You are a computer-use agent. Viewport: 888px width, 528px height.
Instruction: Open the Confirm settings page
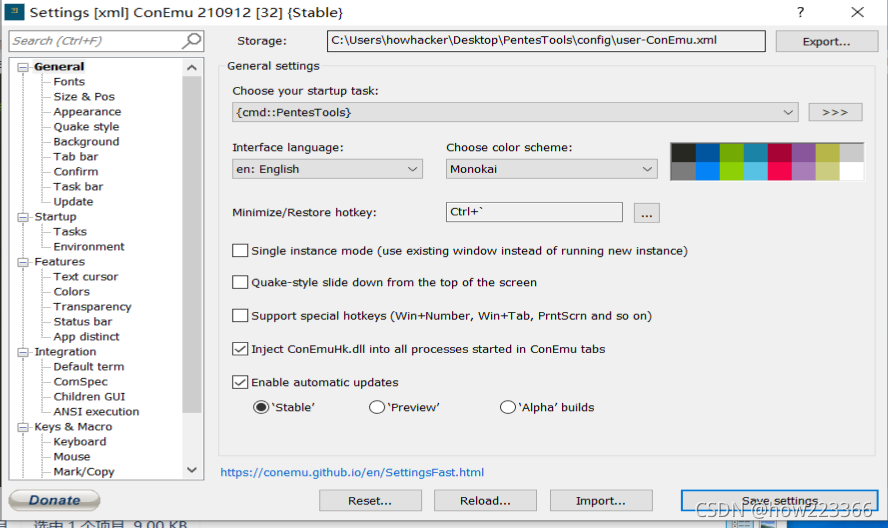click(x=76, y=172)
